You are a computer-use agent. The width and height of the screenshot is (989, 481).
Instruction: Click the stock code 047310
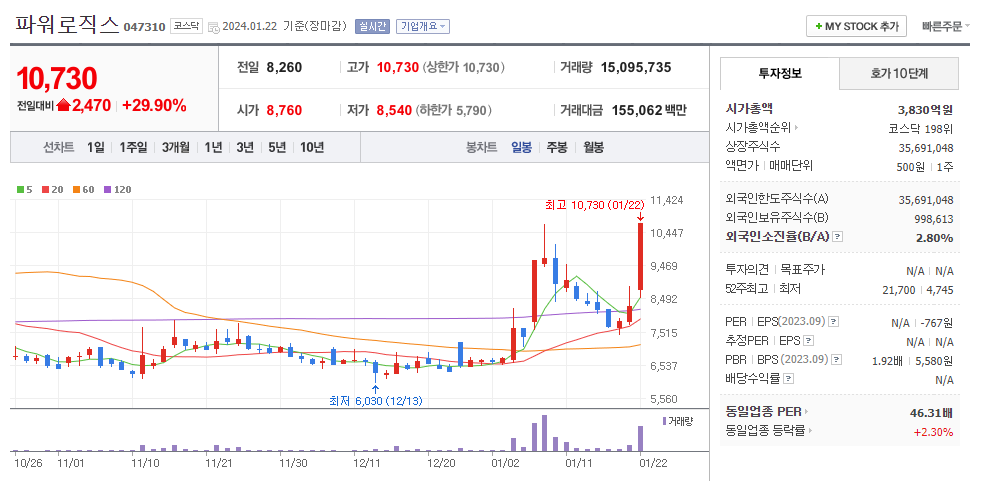pos(144,27)
